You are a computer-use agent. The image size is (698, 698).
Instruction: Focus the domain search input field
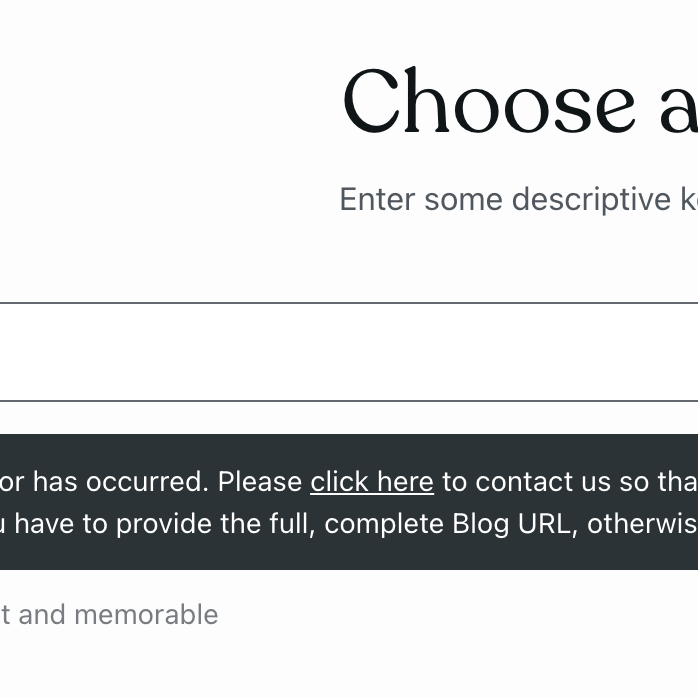click(349, 352)
